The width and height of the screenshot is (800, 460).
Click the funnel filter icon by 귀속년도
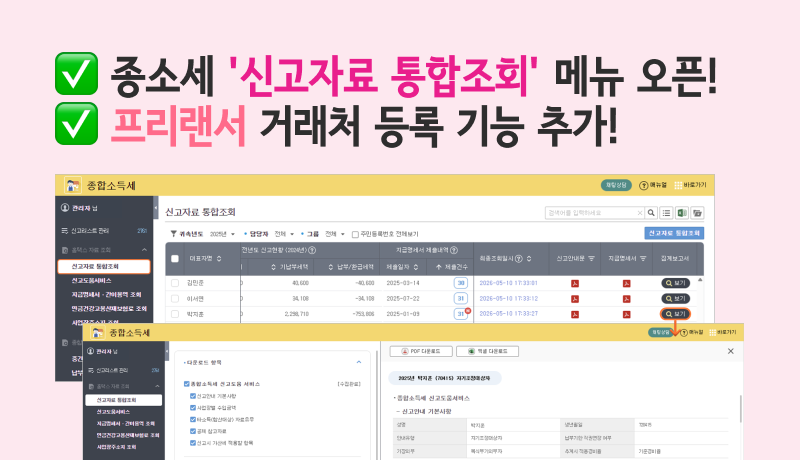[173, 234]
